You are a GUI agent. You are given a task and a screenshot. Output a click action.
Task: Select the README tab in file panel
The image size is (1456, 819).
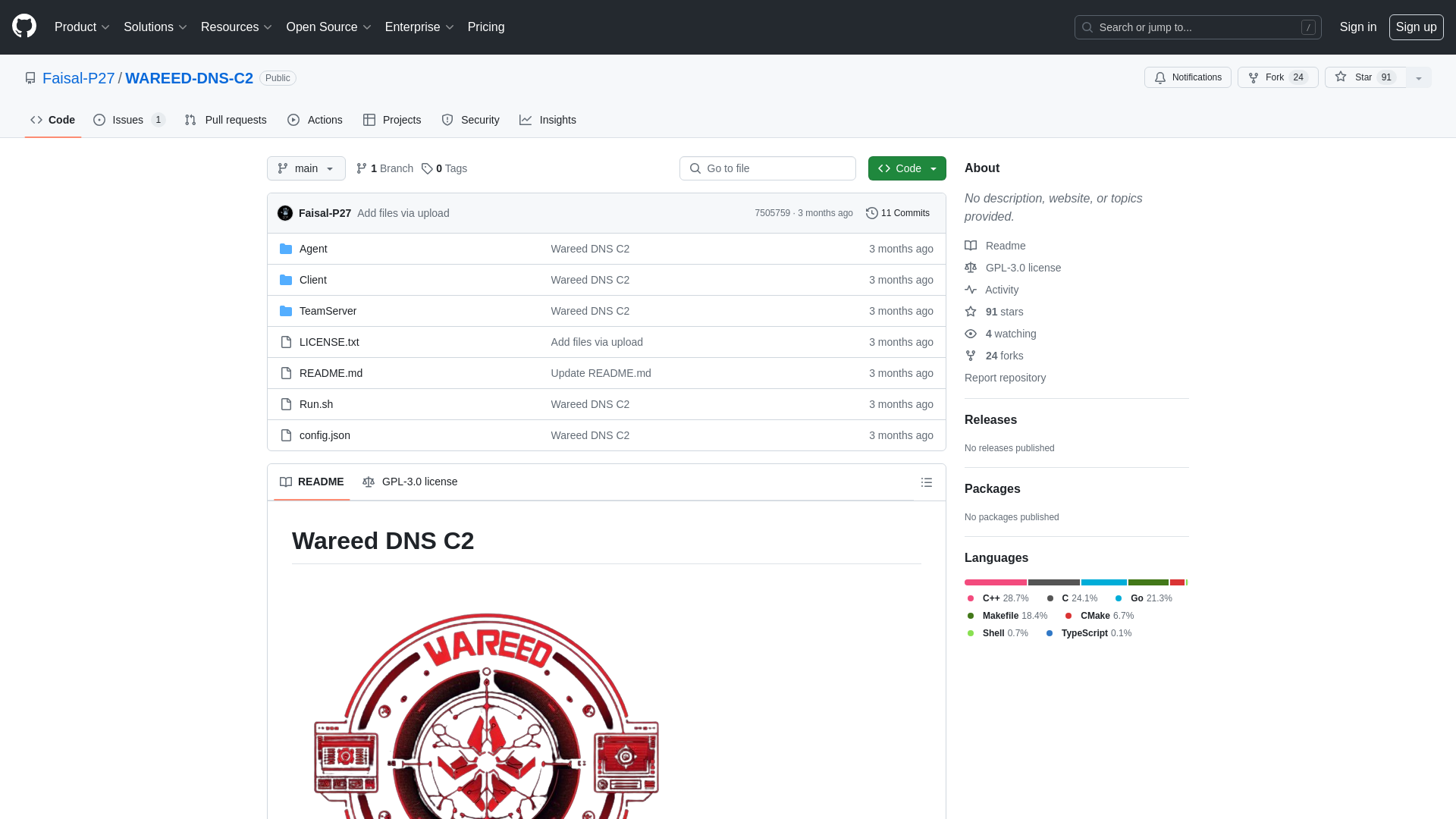coord(312,482)
